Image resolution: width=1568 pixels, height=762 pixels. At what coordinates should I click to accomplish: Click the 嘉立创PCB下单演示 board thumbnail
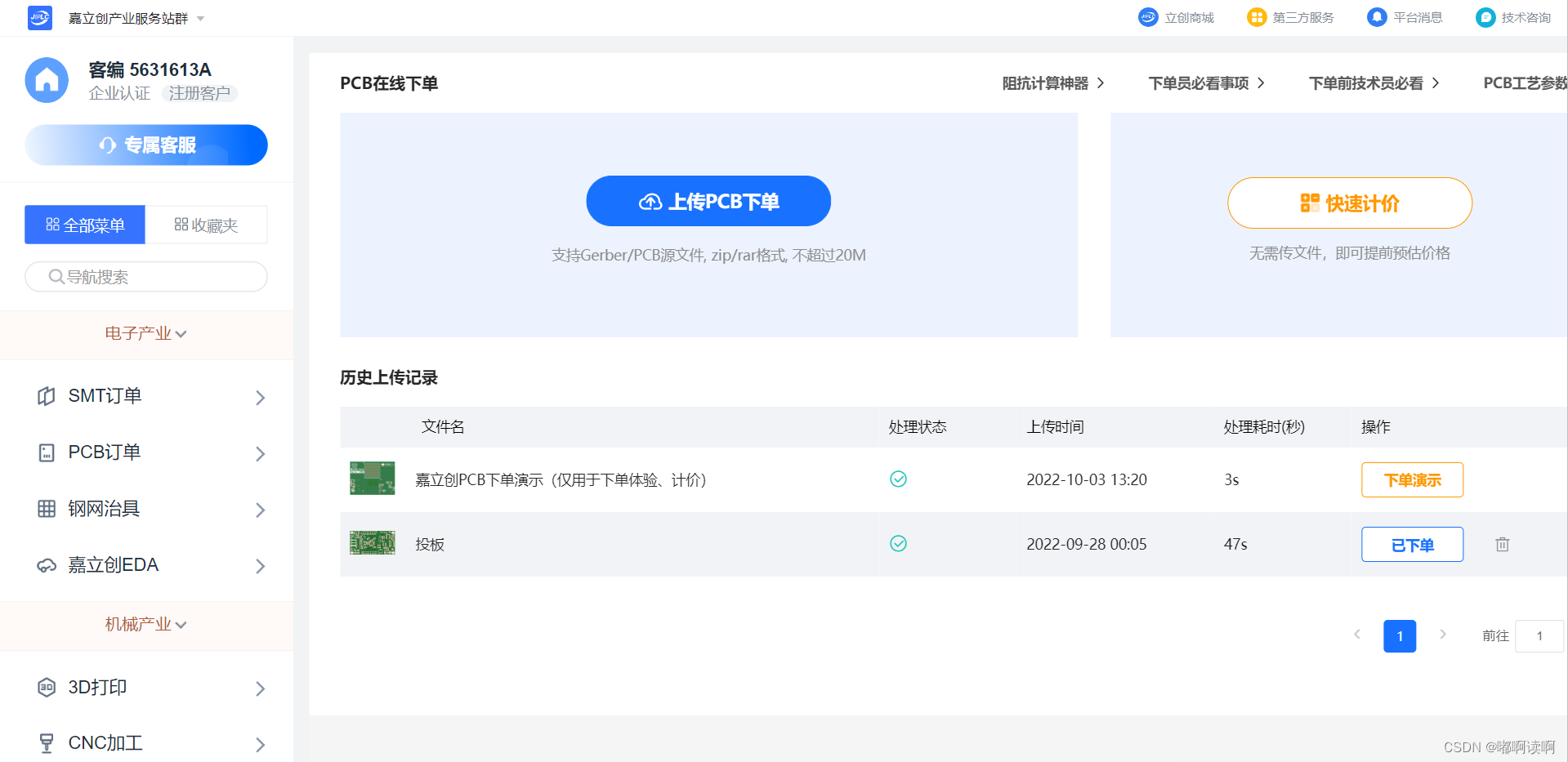pos(373,479)
